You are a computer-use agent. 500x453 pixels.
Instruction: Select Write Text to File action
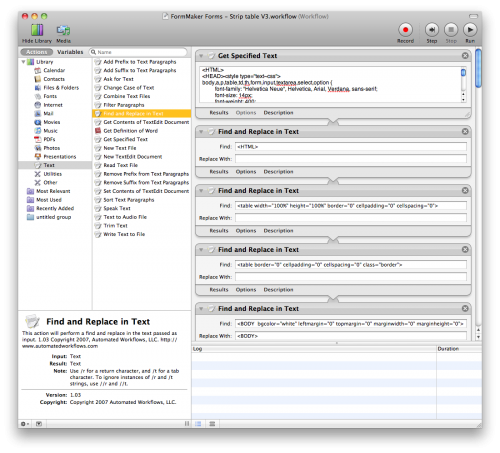pyautogui.click(x=124, y=234)
